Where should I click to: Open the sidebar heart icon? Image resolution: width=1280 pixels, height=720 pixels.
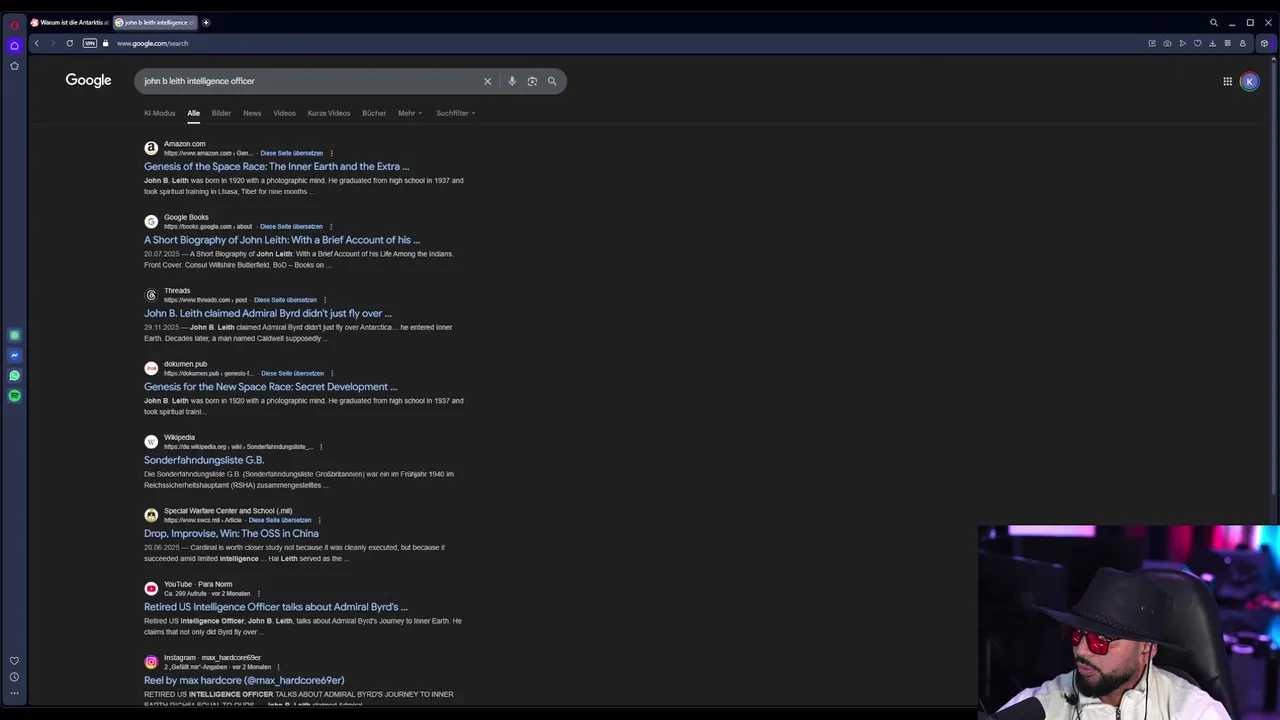14,661
